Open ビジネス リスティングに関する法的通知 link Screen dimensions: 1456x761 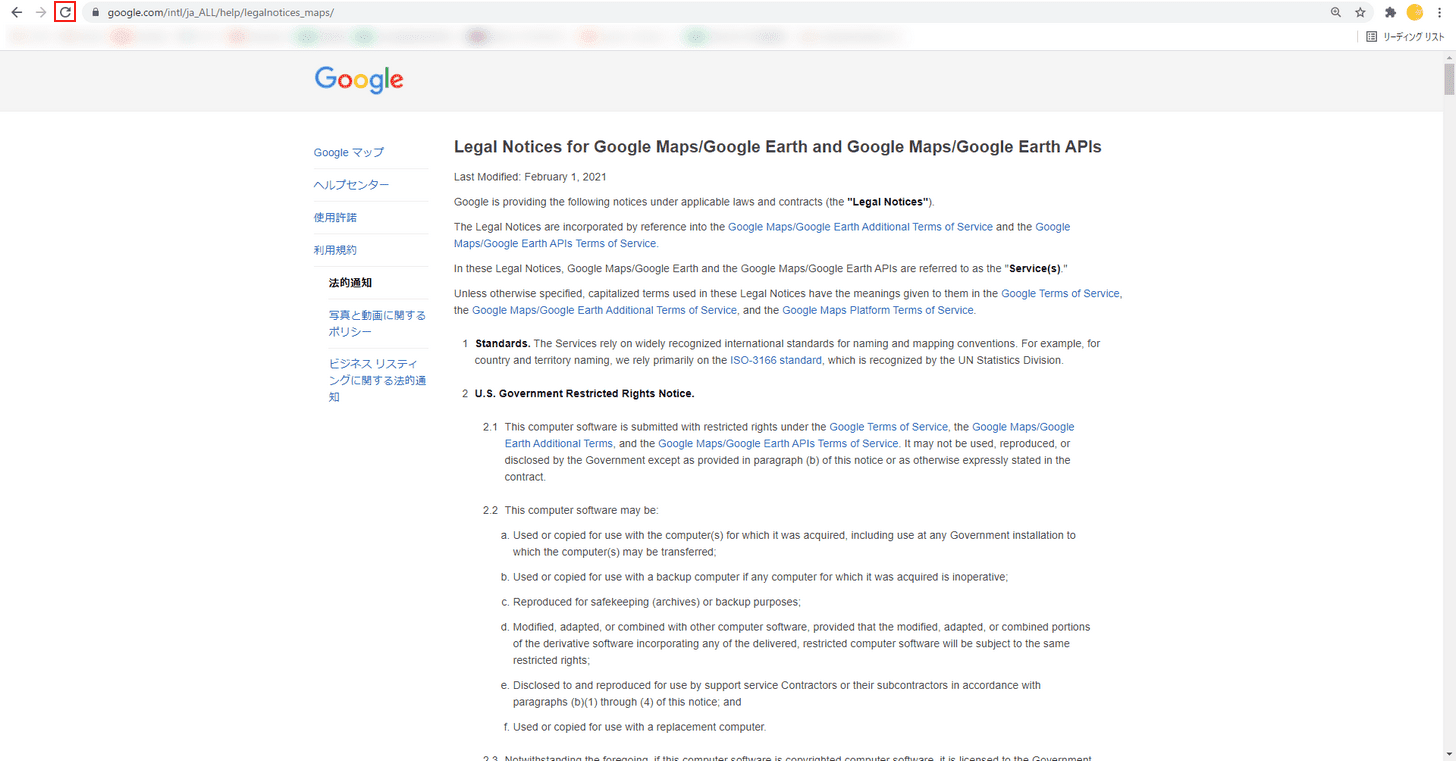[377, 380]
